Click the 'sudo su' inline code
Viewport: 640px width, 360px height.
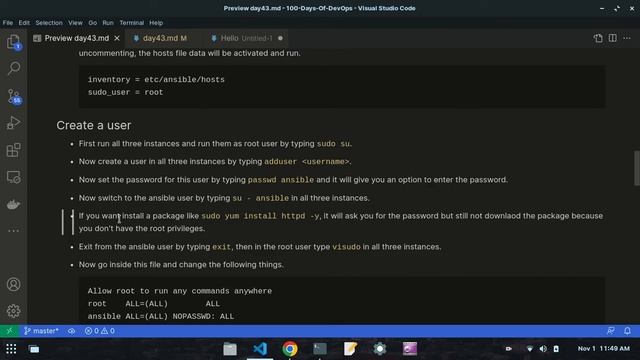tap(333, 144)
